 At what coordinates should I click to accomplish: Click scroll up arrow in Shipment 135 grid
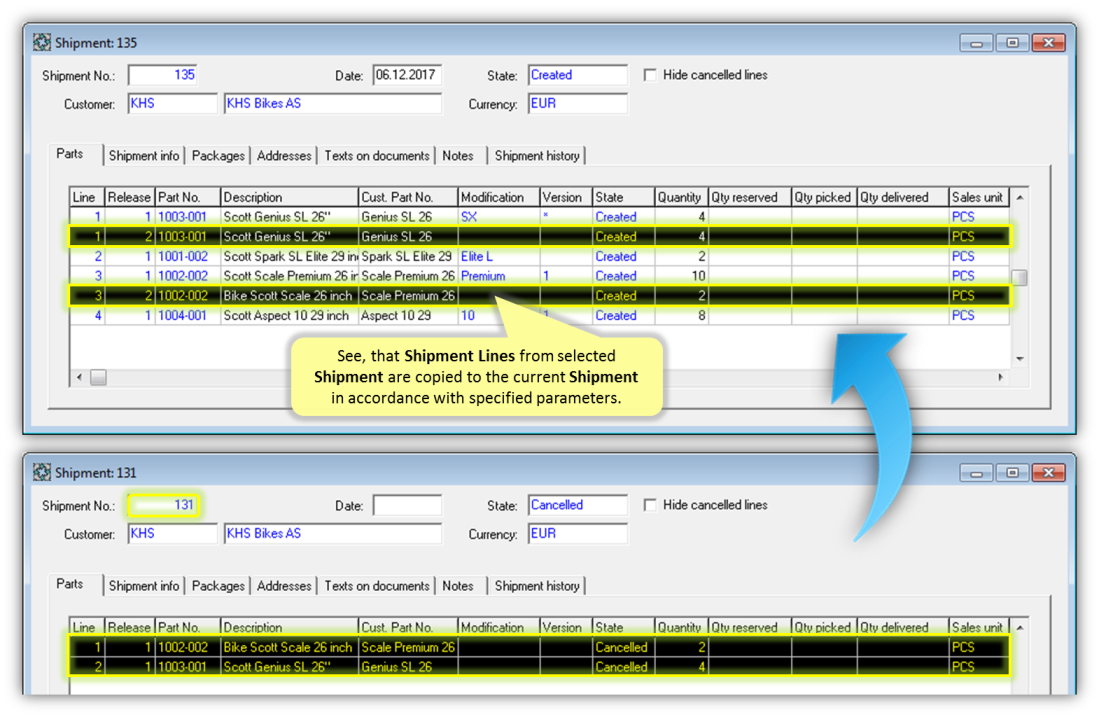tap(1020, 198)
